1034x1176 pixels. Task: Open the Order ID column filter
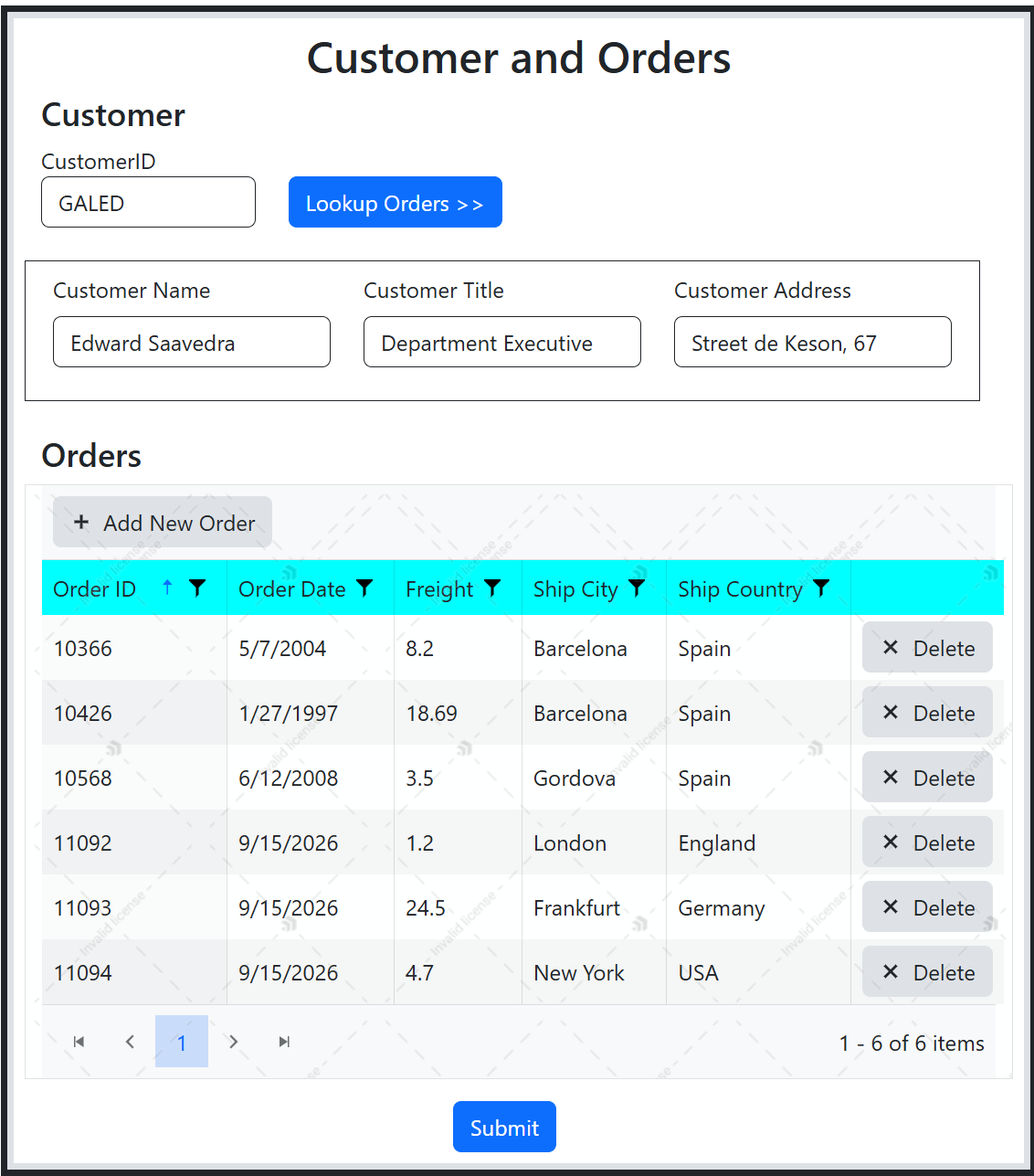coord(196,588)
